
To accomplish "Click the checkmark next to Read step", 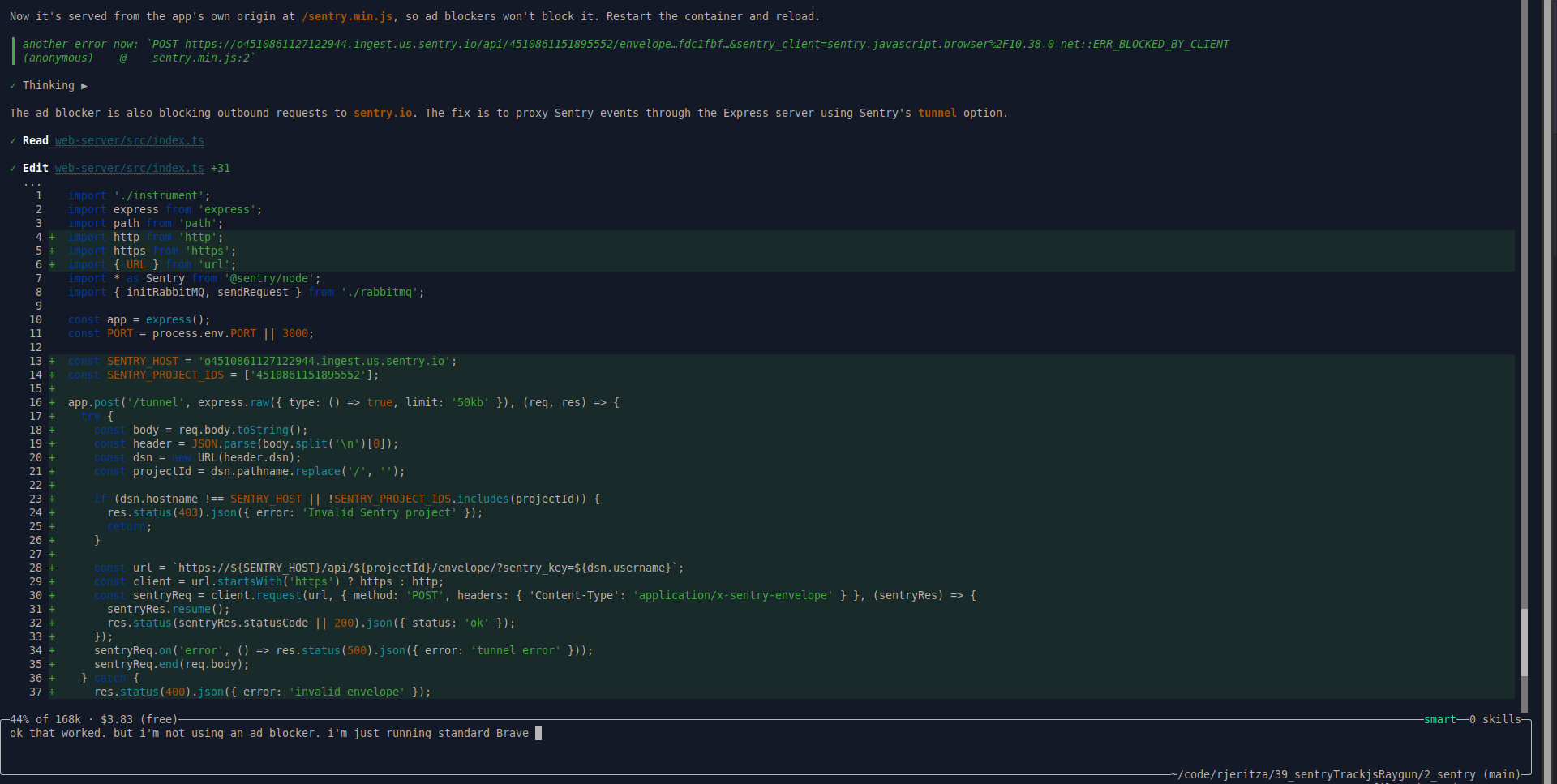I will click(x=13, y=141).
